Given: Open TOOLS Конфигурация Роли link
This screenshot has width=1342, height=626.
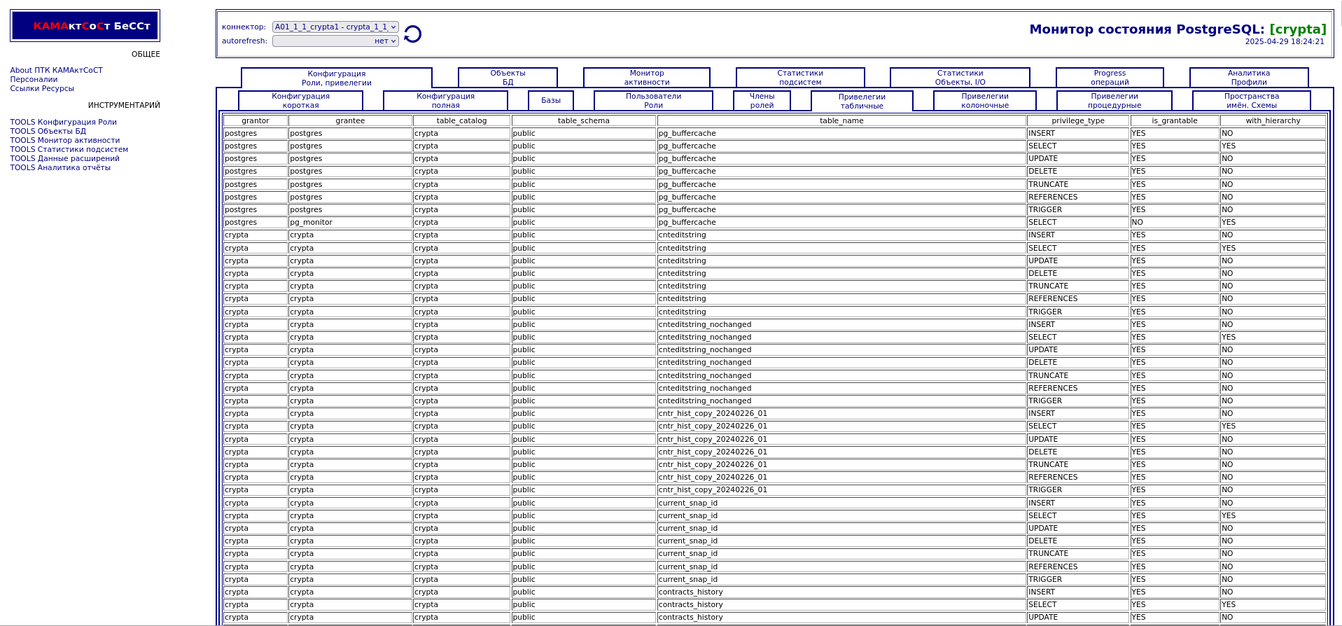Looking at the screenshot, I should point(63,122).
